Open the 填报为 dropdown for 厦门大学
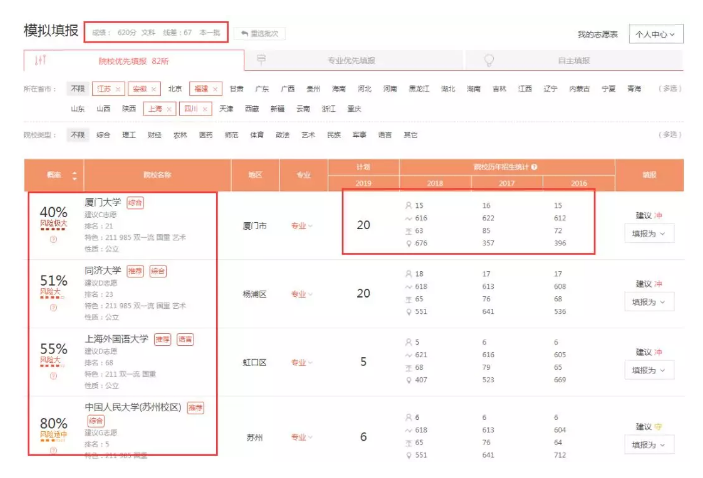 coord(648,234)
